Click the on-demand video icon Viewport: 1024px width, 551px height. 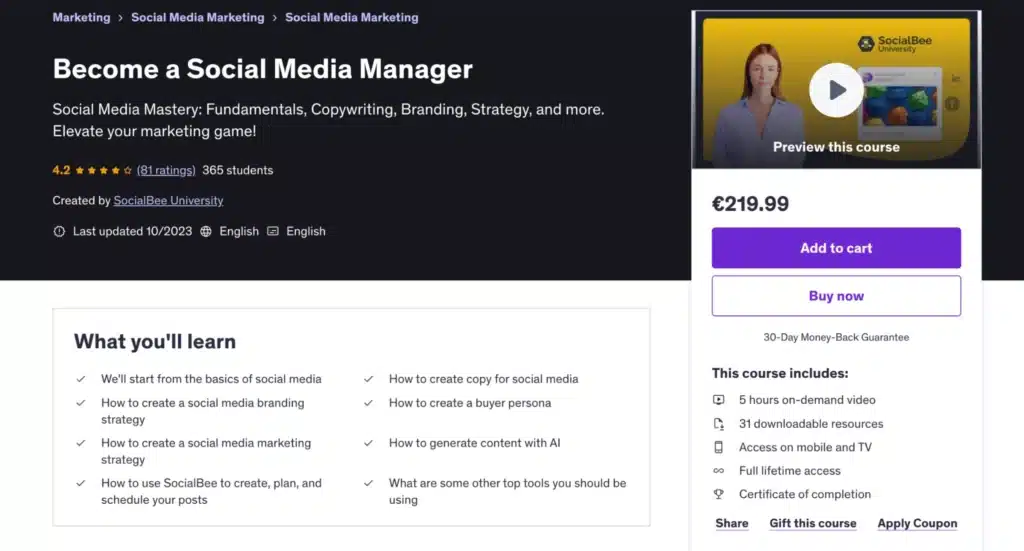(x=718, y=400)
